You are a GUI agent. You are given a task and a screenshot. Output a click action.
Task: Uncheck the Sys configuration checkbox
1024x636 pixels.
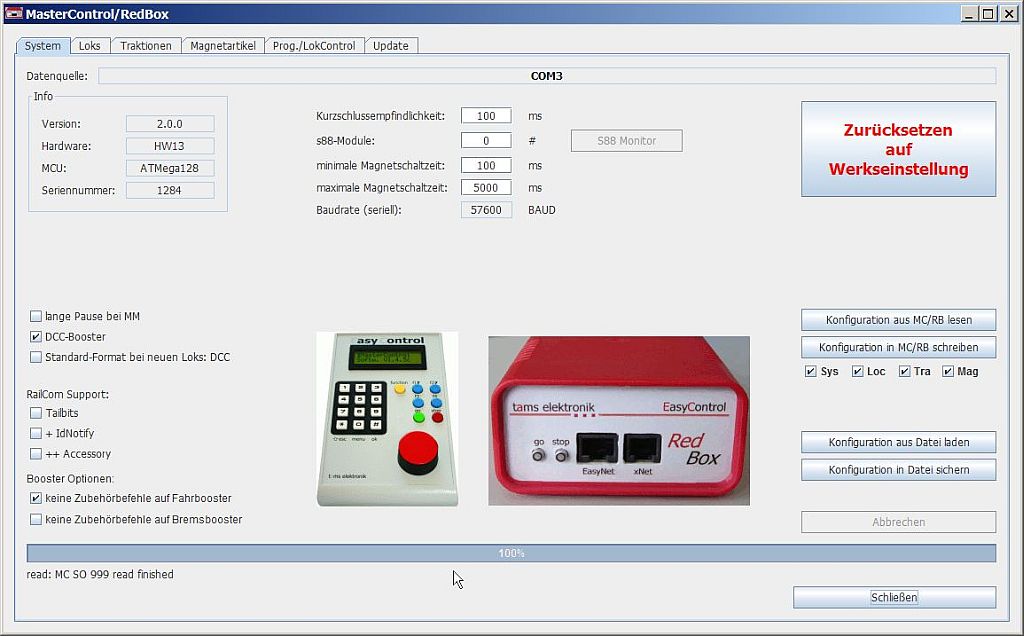click(810, 372)
